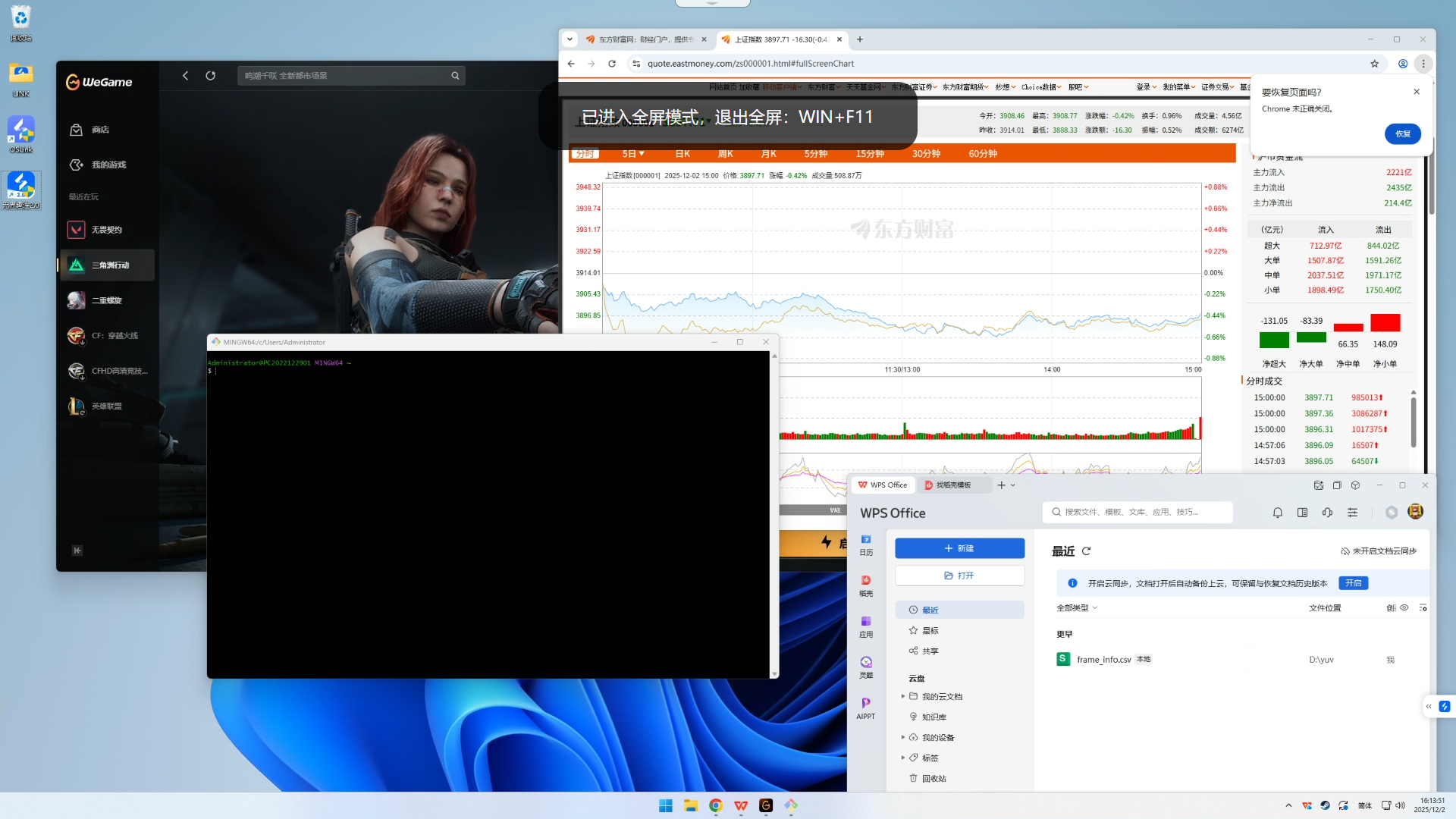Screen dimensions: 1456x819
Task: Launch Google Chrome from the taskbar
Action: (x=715, y=805)
